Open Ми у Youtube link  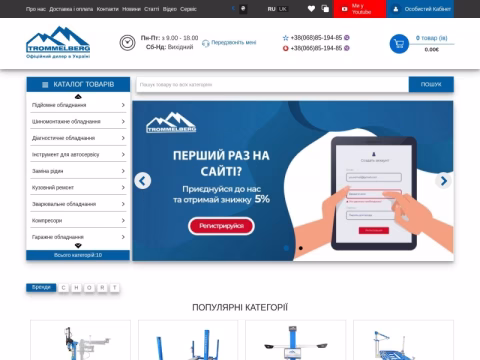[x=361, y=9]
